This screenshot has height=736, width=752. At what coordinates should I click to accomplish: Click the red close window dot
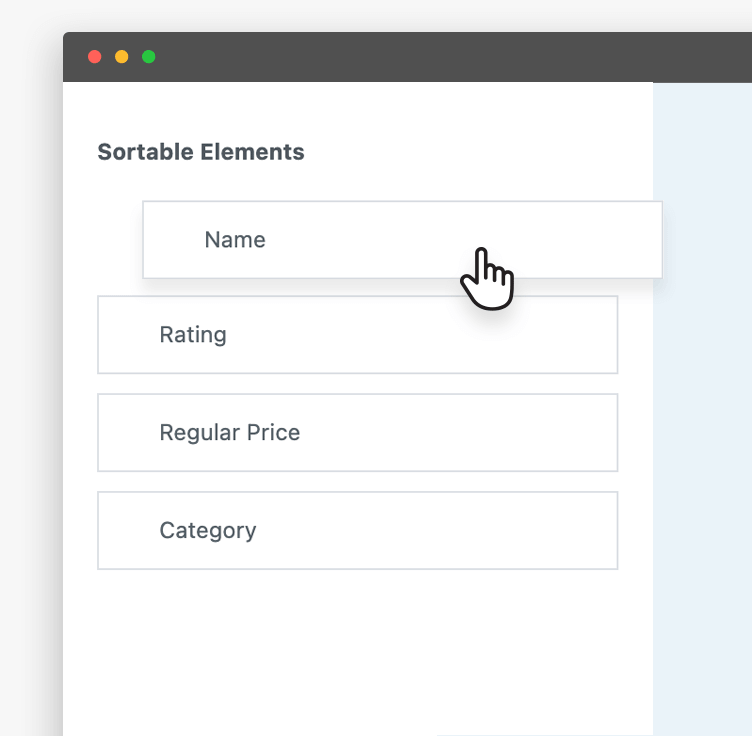95,57
